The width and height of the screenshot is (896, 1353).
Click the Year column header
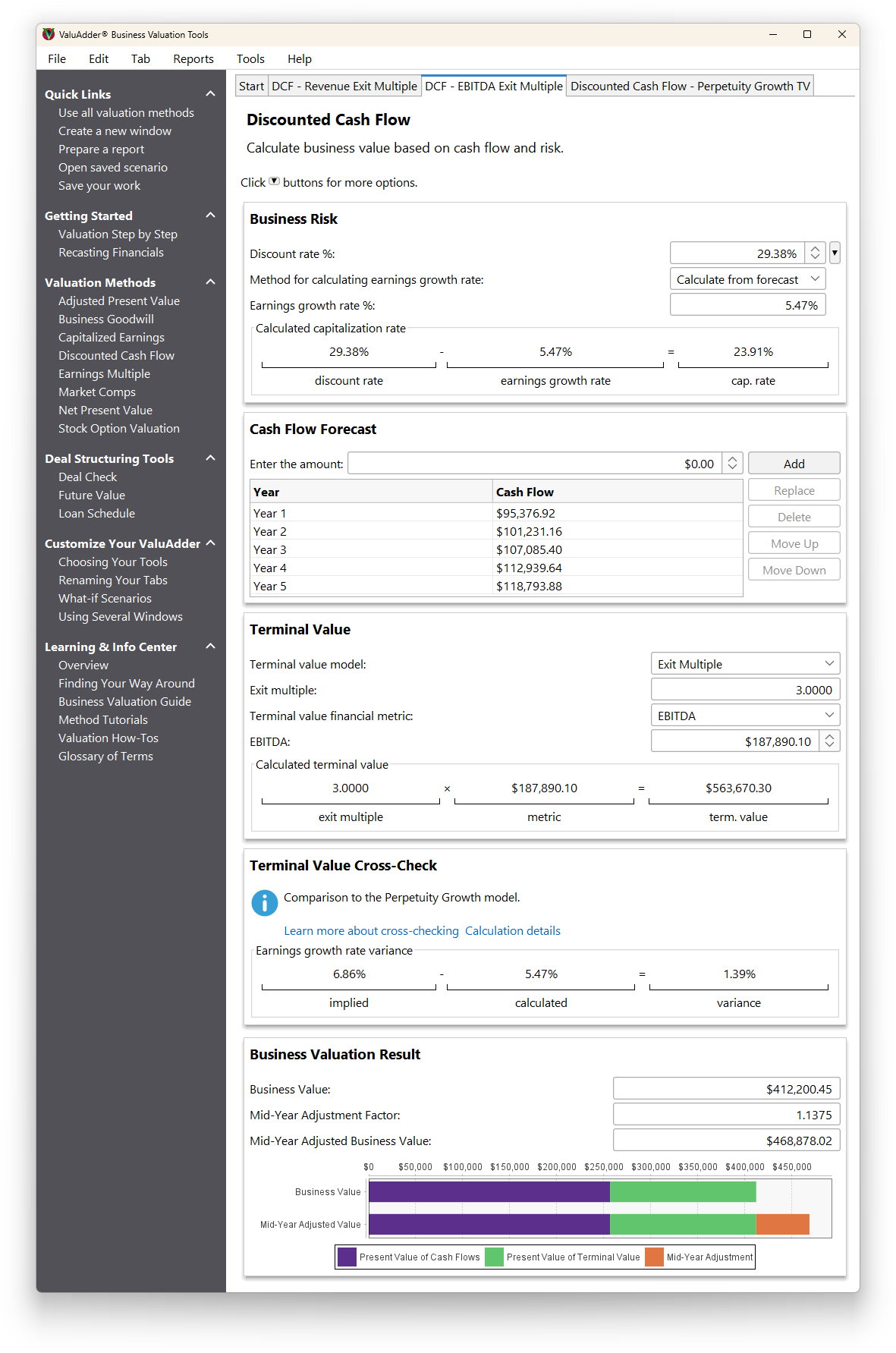(371, 492)
